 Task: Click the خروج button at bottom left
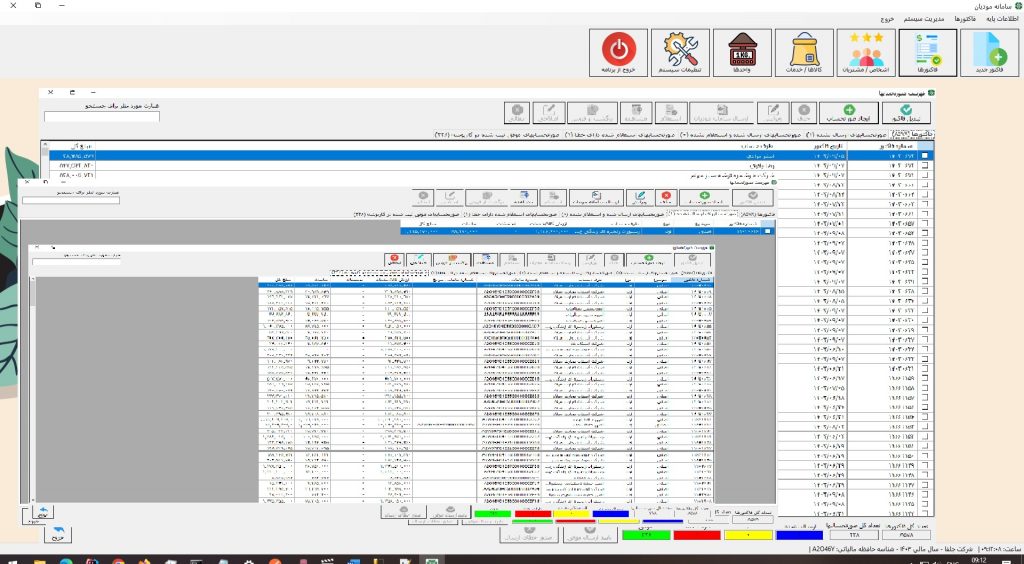coord(60,534)
